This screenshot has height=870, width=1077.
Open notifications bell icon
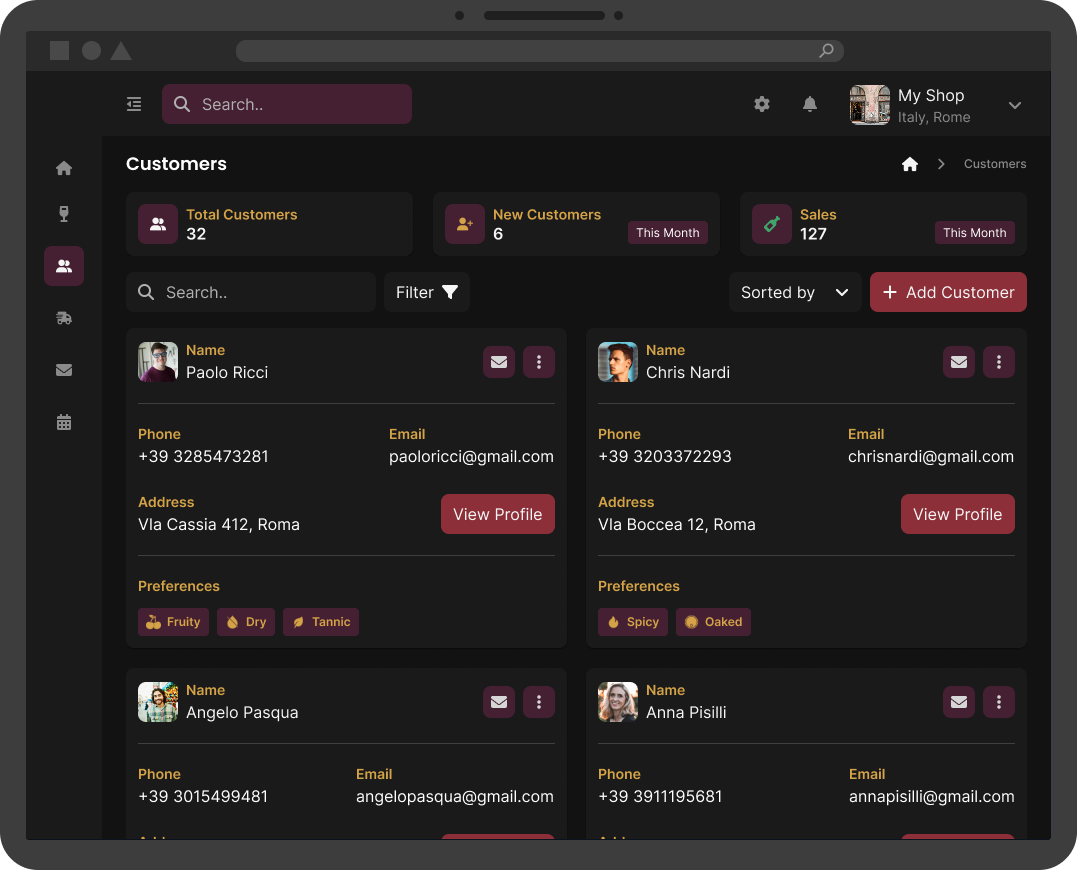tap(810, 104)
